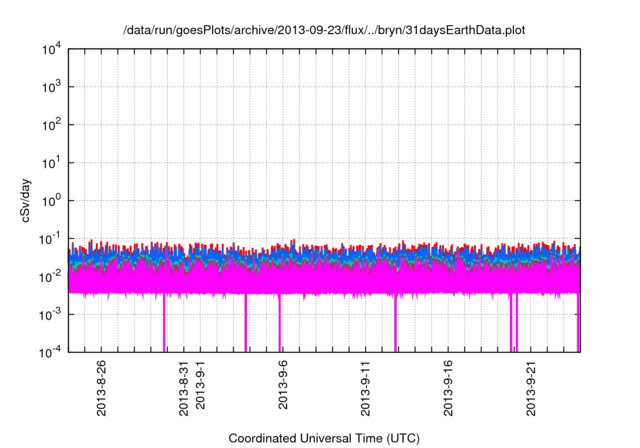Click the 10^-2 y-axis tick label

coord(50,277)
